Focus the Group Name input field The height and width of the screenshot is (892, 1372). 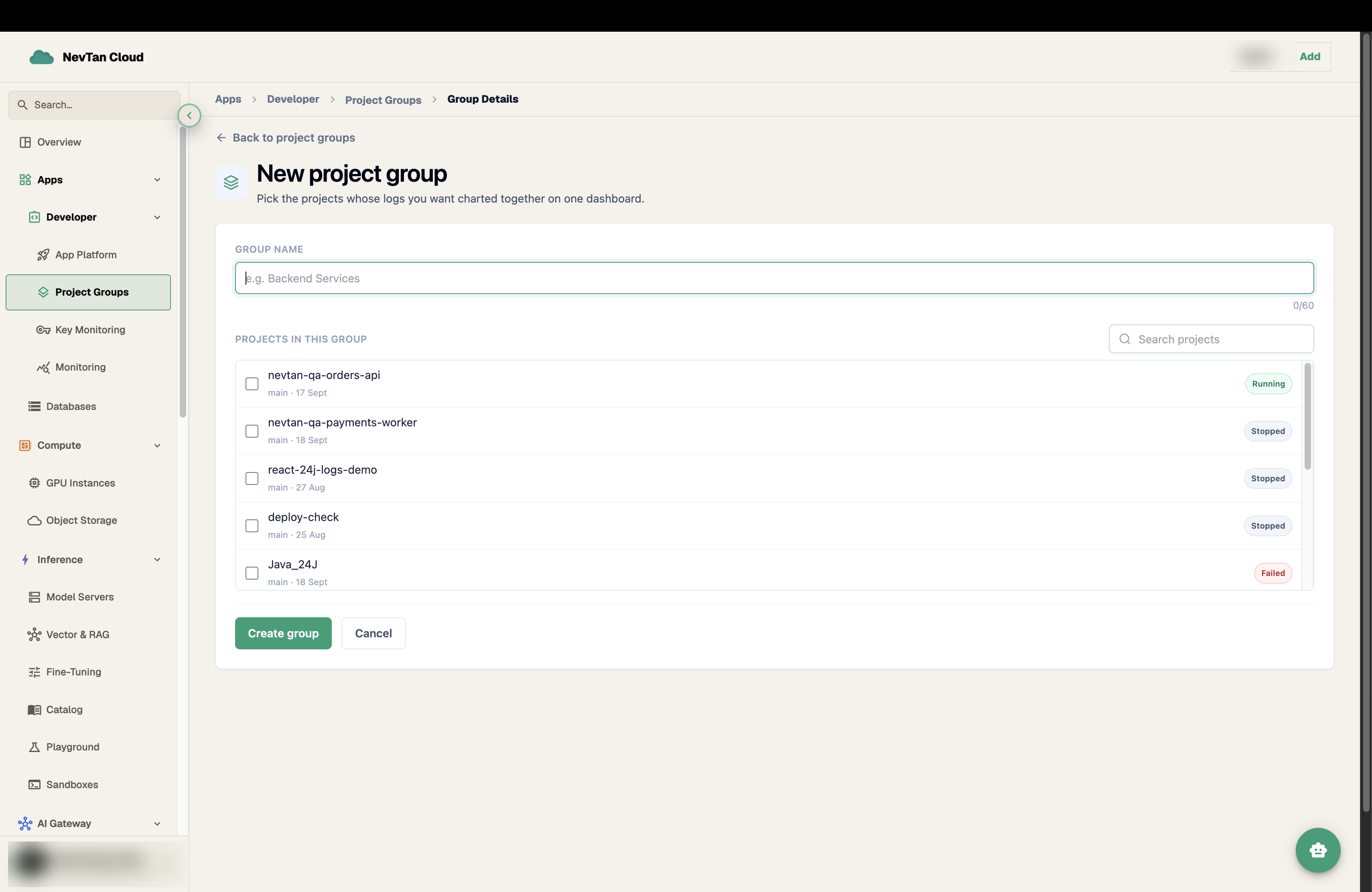[x=774, y=278]
